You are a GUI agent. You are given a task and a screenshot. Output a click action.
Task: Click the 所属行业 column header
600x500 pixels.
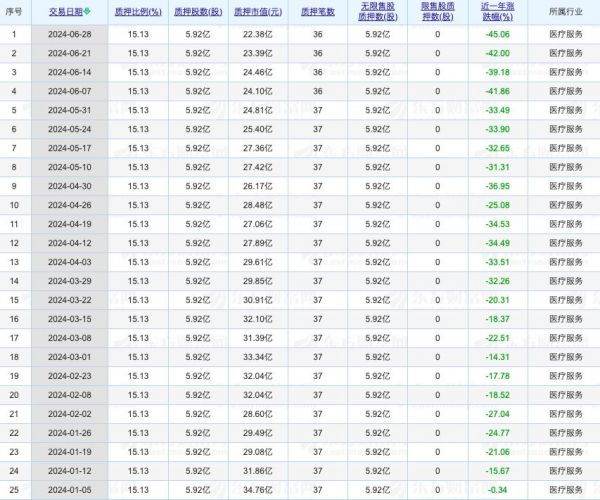(x=566, y=12)
